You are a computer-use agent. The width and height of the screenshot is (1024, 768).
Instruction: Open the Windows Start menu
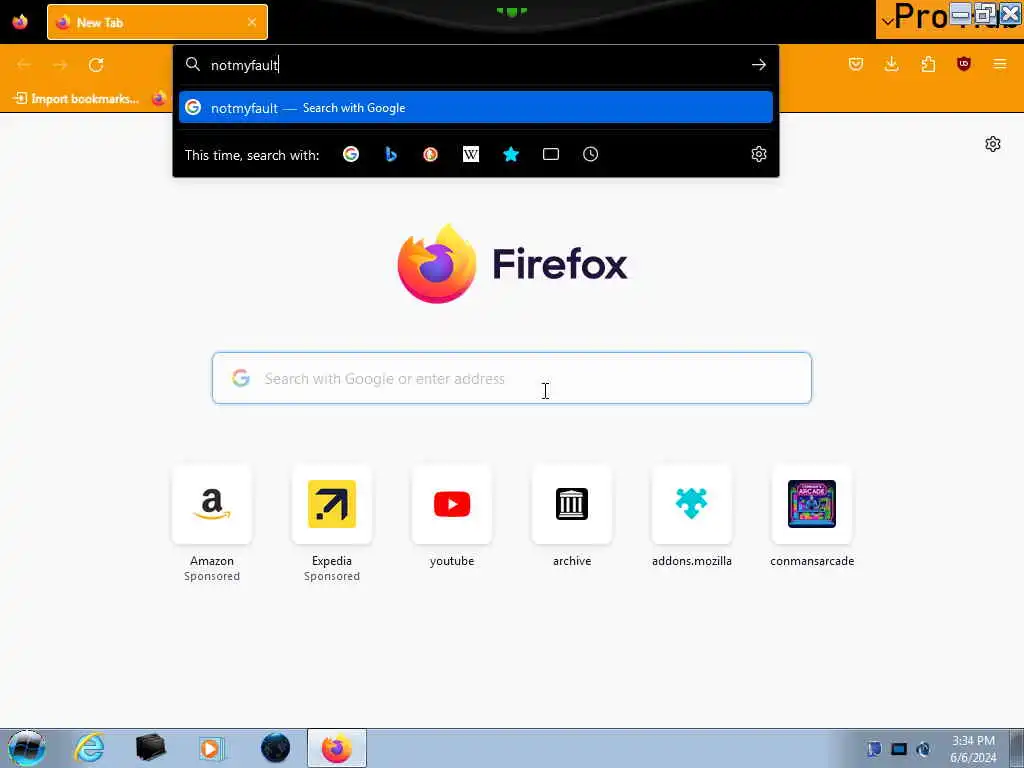[x=27, y=748]
